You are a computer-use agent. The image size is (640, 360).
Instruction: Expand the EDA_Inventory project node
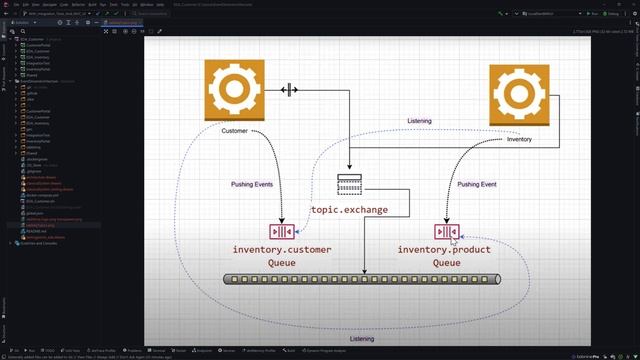coord(16,57)
